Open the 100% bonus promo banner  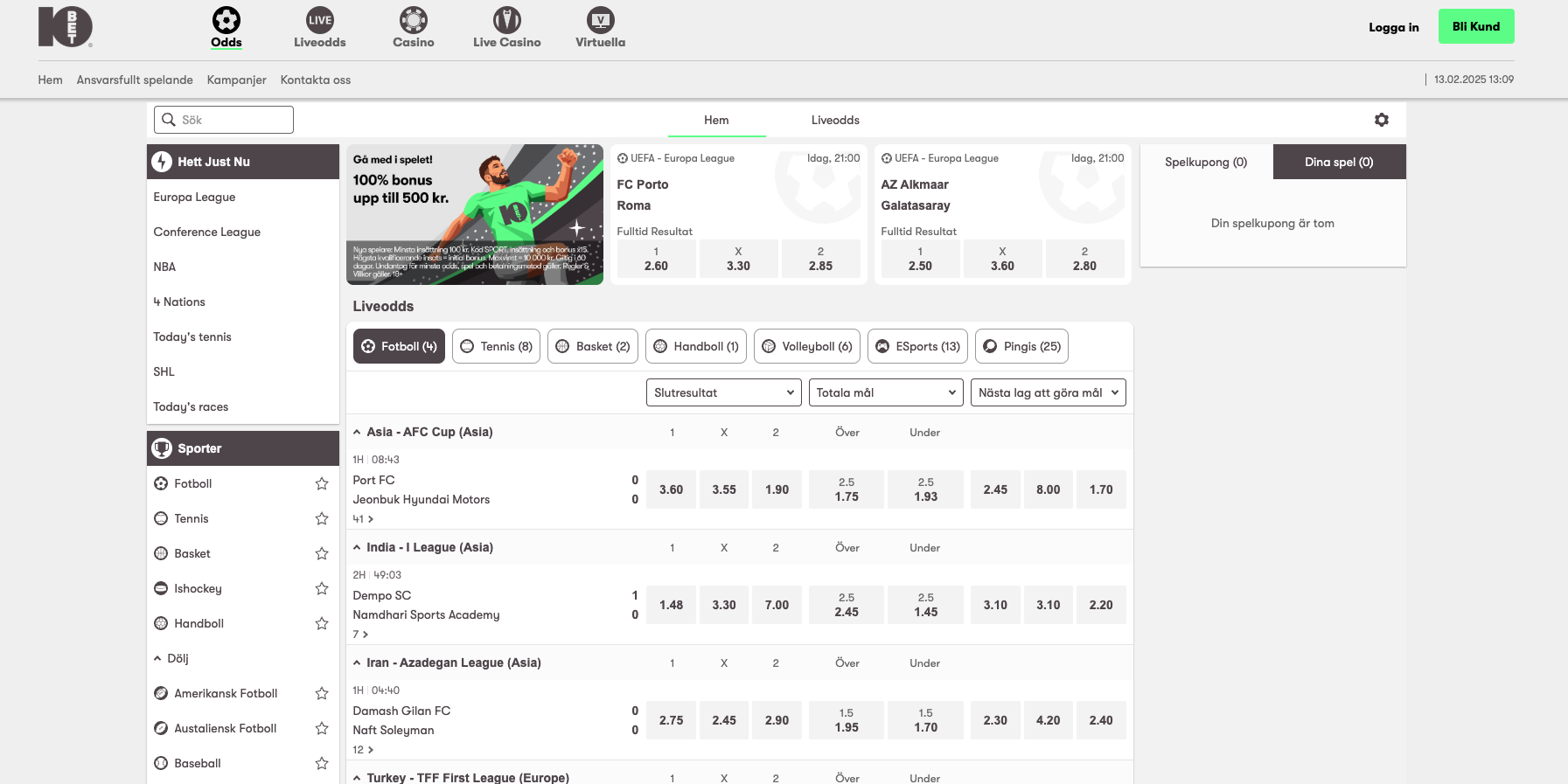click(475, 214)
